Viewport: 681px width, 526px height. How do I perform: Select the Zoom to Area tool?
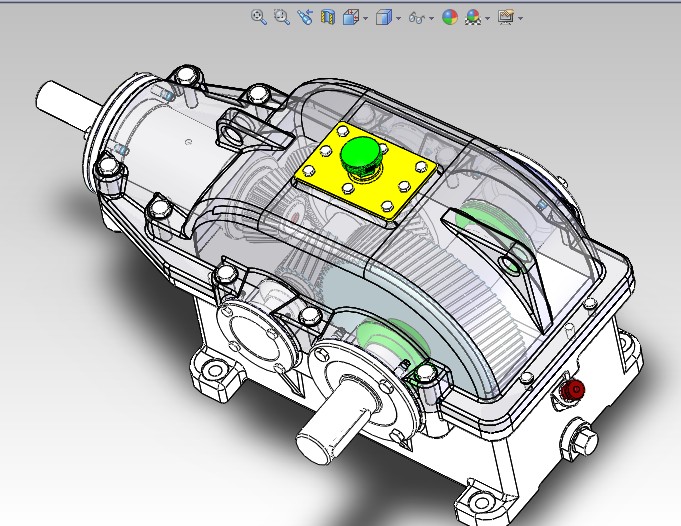281,17
